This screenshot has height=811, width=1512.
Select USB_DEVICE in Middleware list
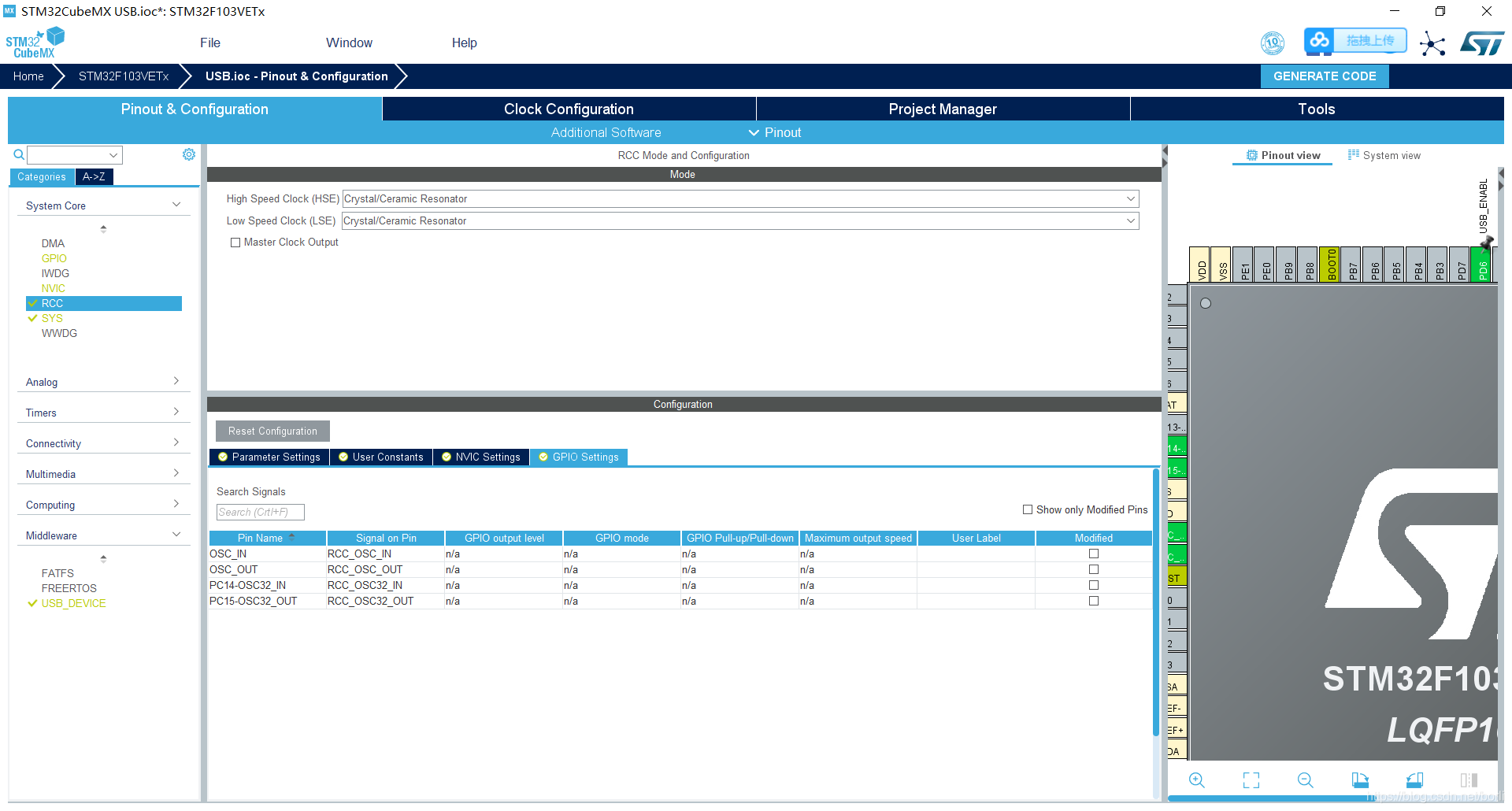[x=73, y=603]
